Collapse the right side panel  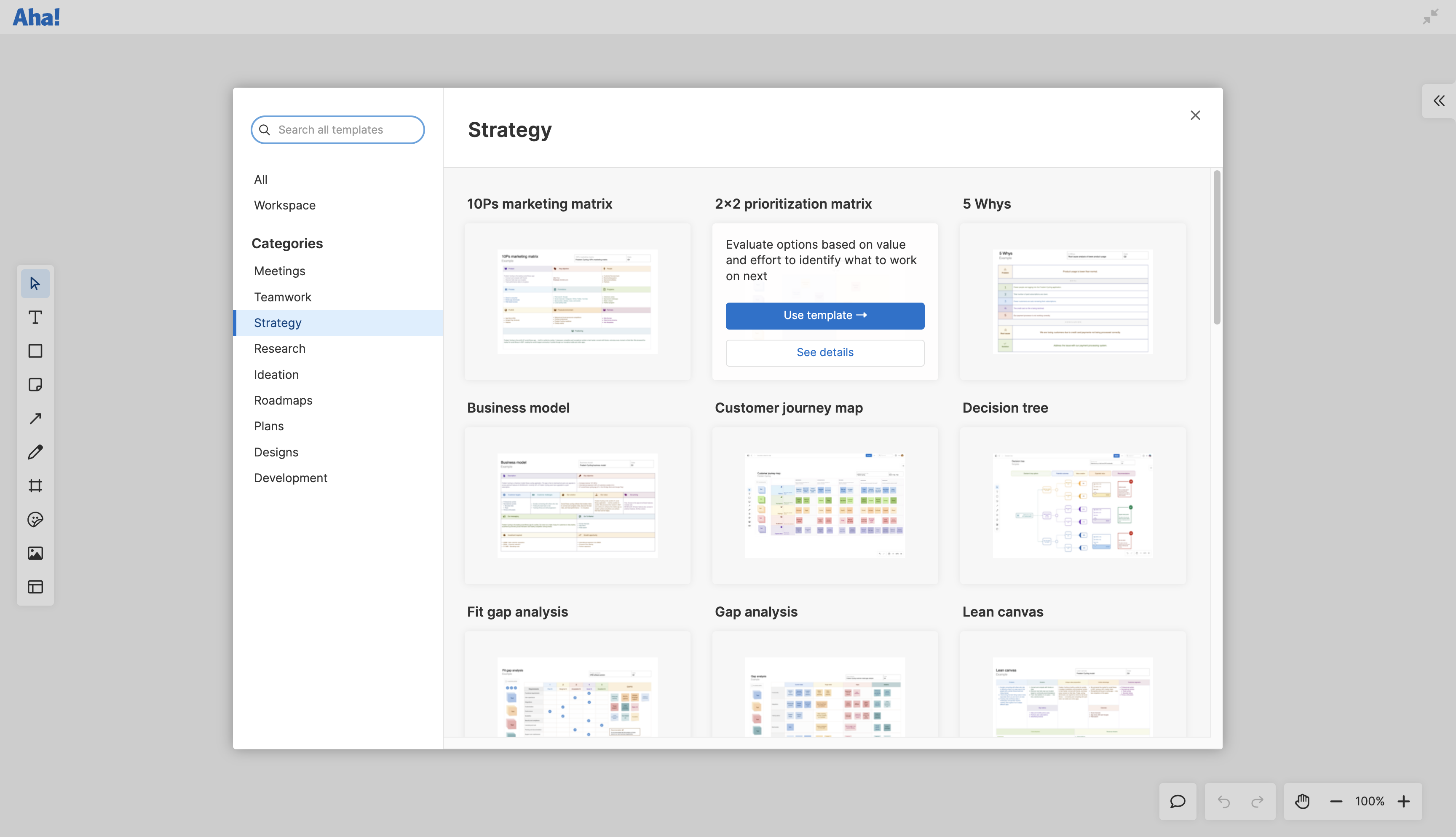pos(1439,101)
